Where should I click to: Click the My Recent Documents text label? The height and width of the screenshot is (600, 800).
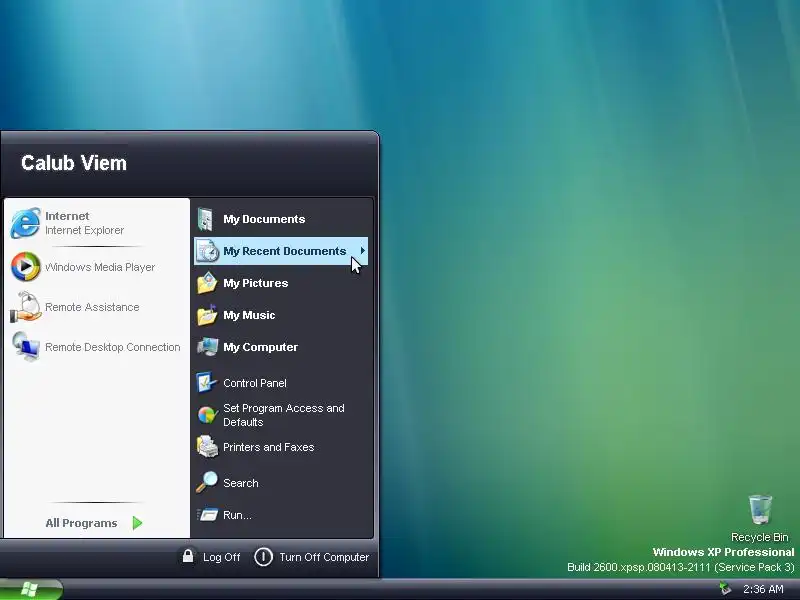(285, 251)
